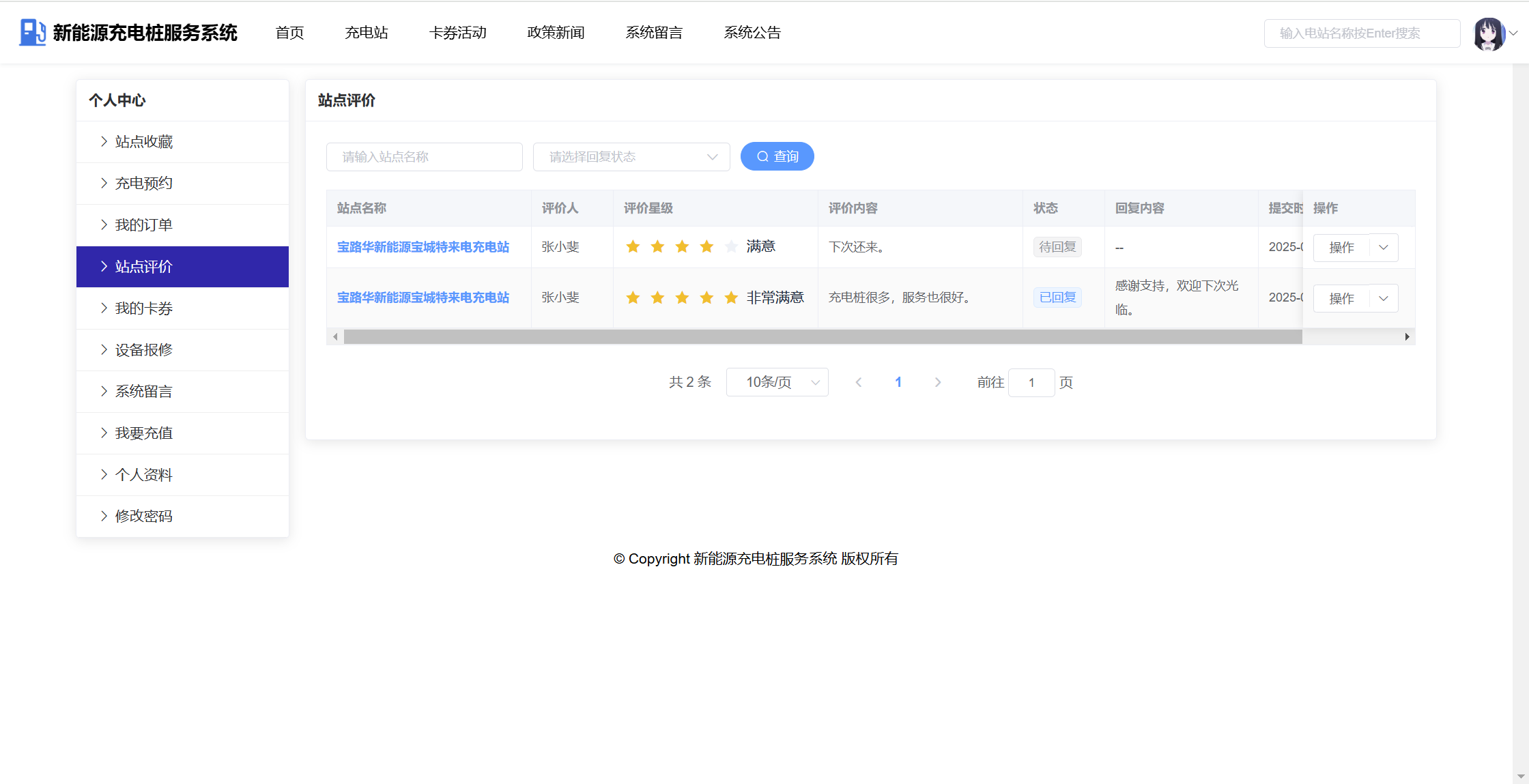
Task: Expand the 操作 dropdown arrow in first row
Action: [x=1384, y=248]
